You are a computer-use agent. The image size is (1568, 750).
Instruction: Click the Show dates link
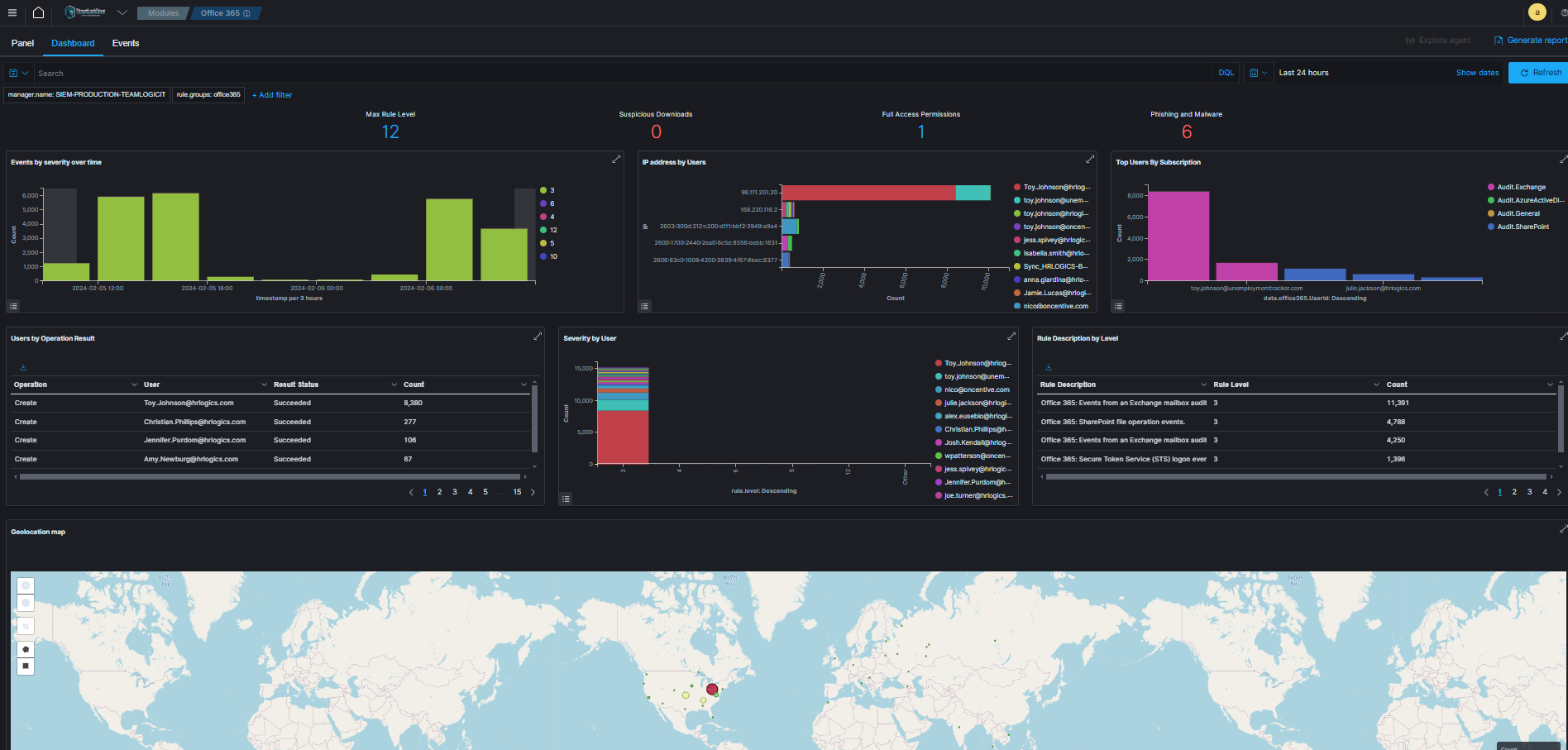click(1477, 73)
